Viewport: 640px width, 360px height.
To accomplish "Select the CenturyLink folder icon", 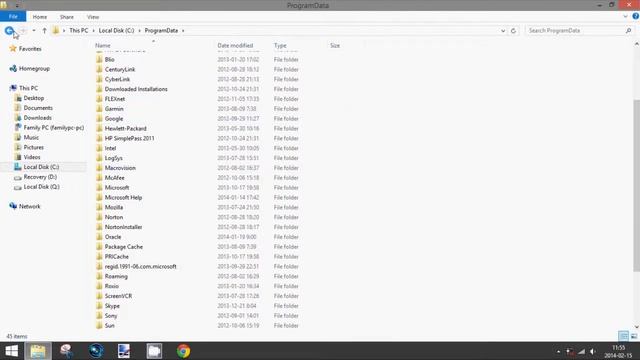I will [99, 69].
